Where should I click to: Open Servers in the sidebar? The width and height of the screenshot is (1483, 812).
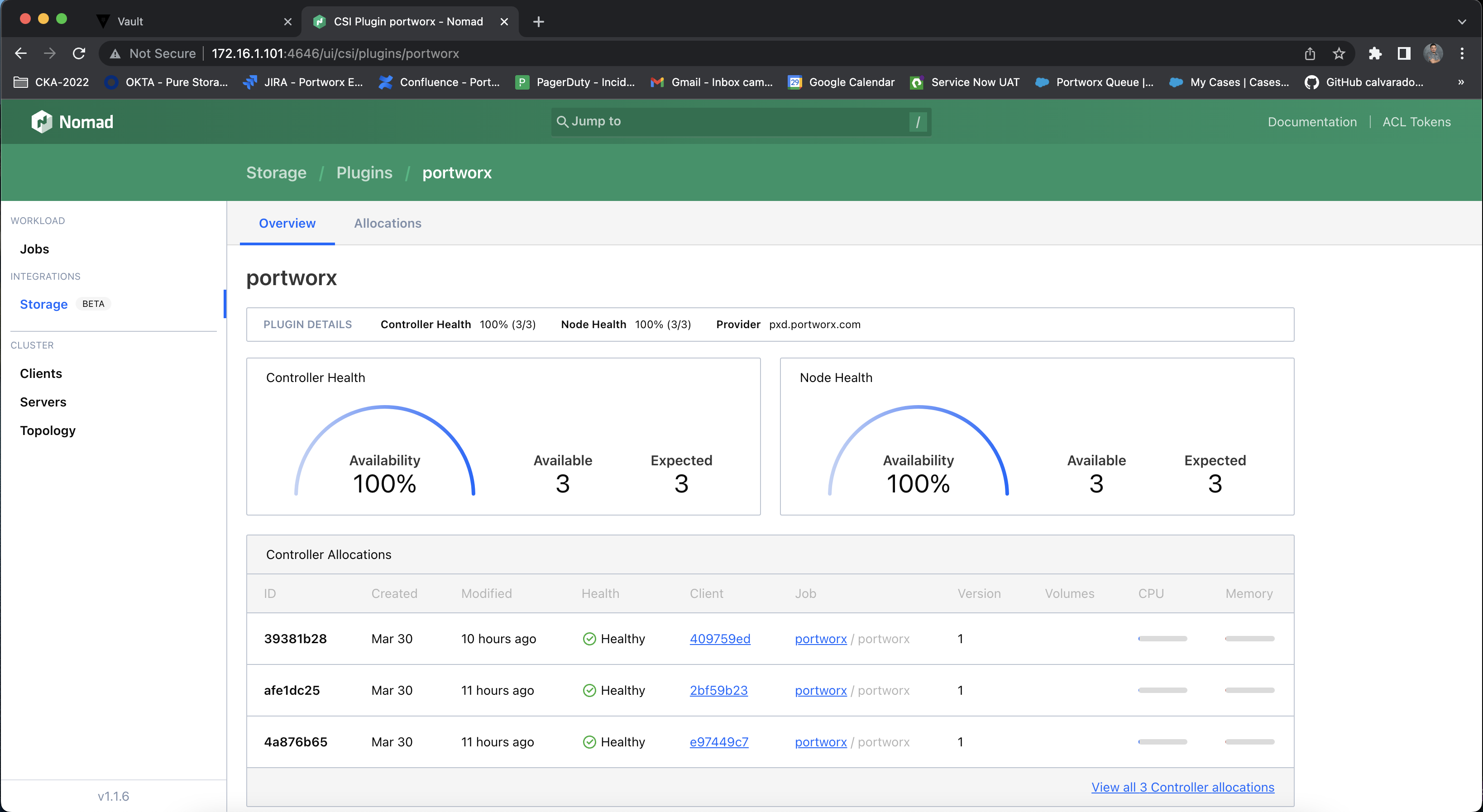point(43,402)
